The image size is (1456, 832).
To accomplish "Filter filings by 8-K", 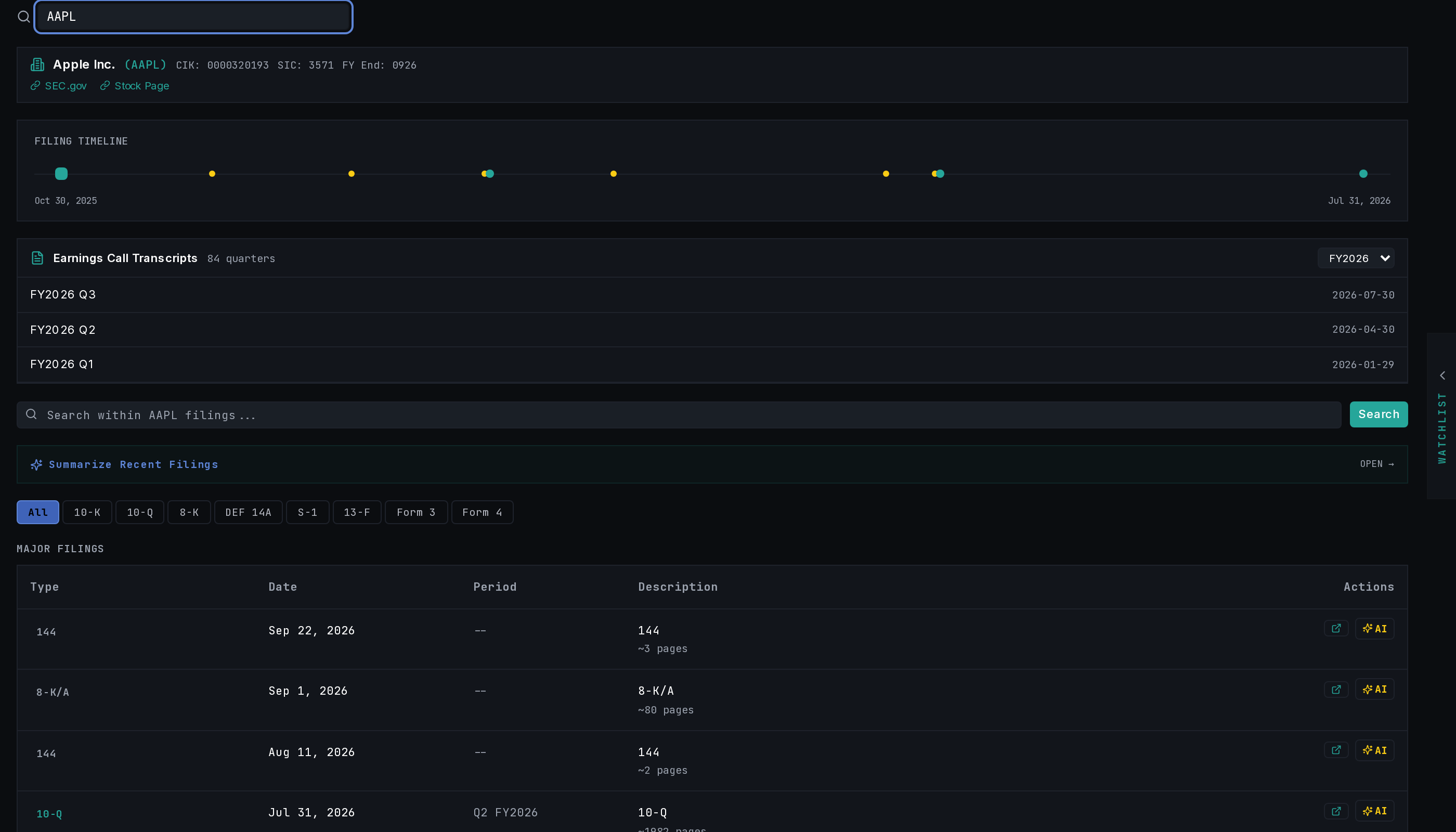I will click(189, 513).
